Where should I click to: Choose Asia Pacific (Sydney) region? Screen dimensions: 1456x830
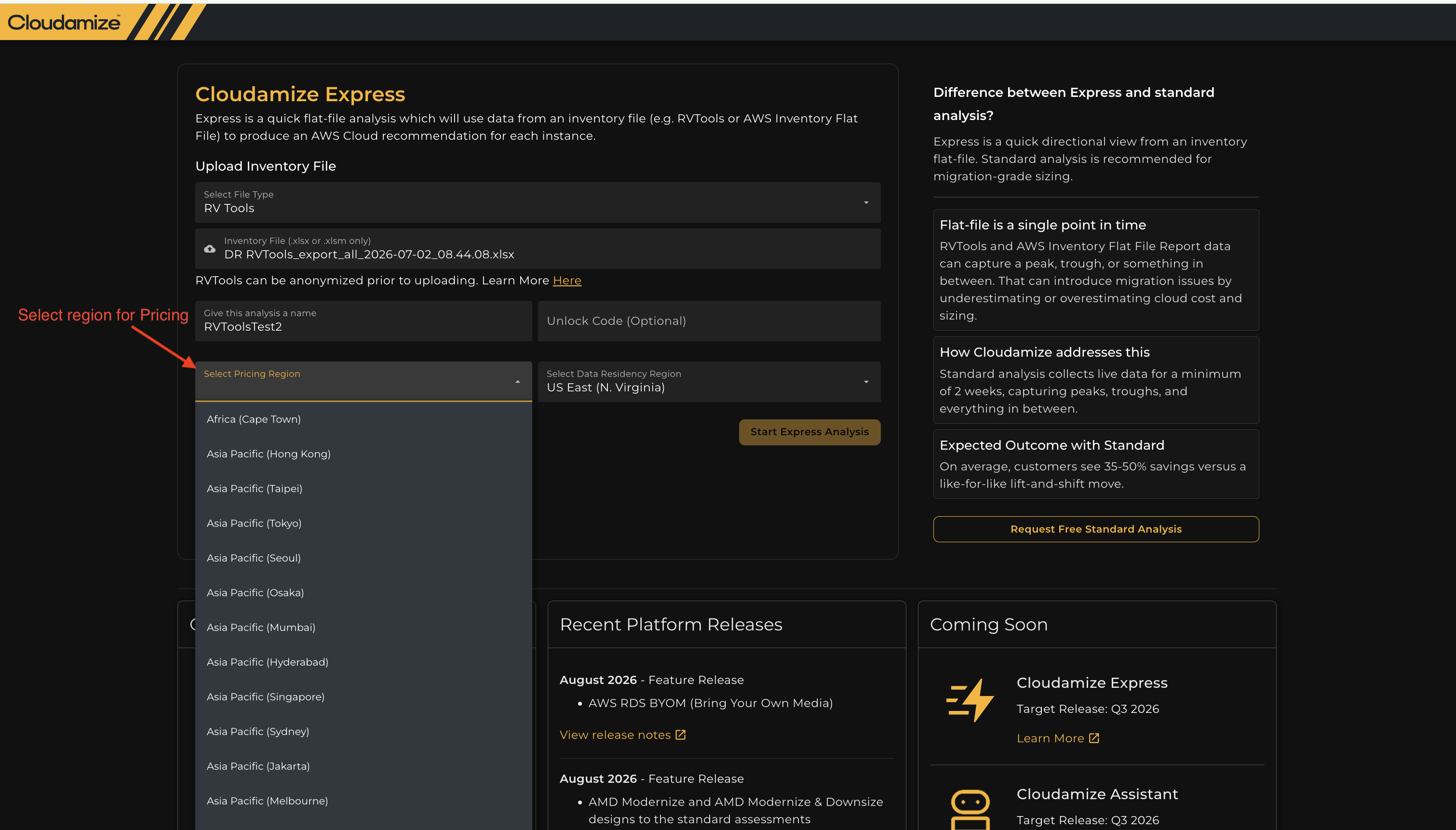[x=364, y=731]
